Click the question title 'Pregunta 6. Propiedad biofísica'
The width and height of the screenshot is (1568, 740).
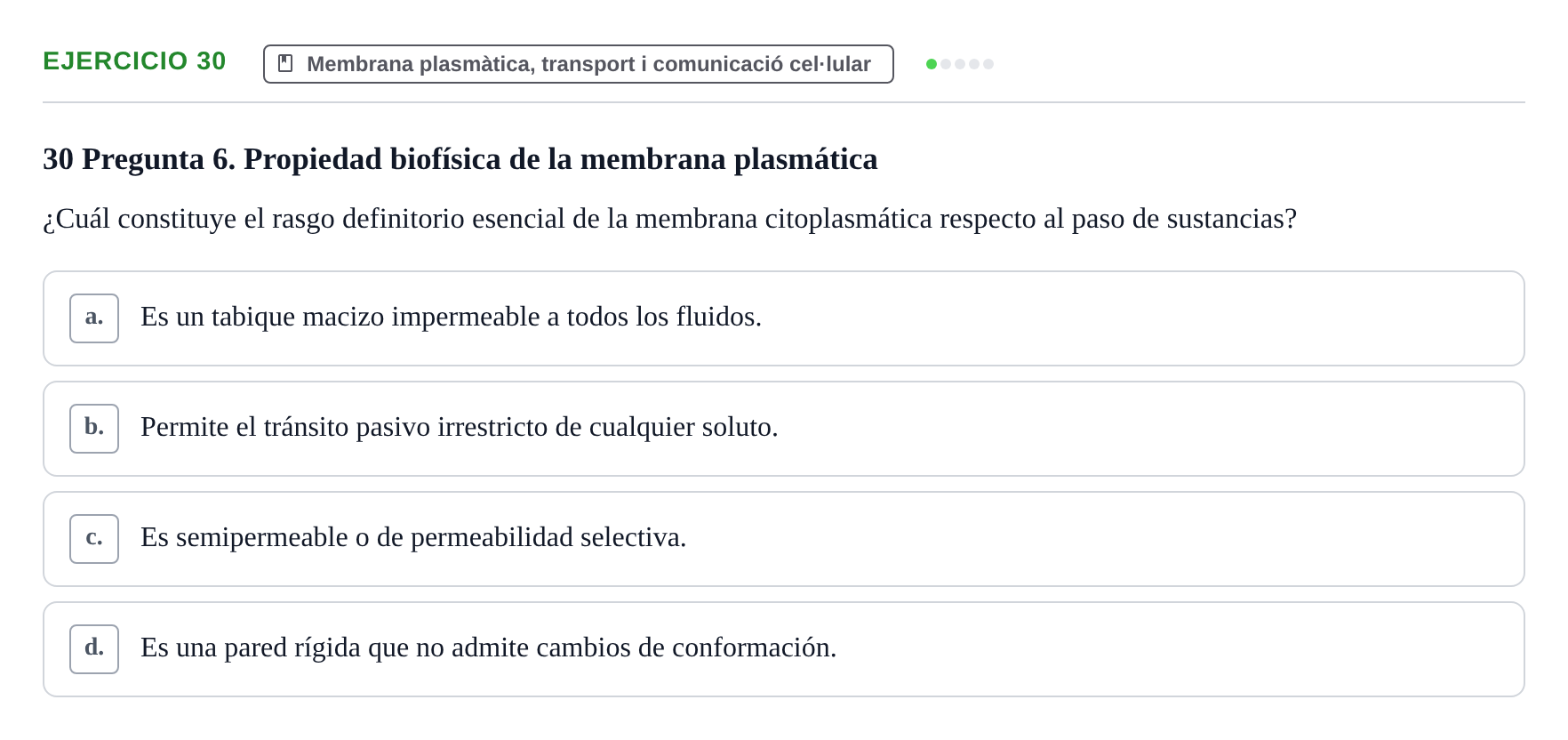click(x=460, y=159)
